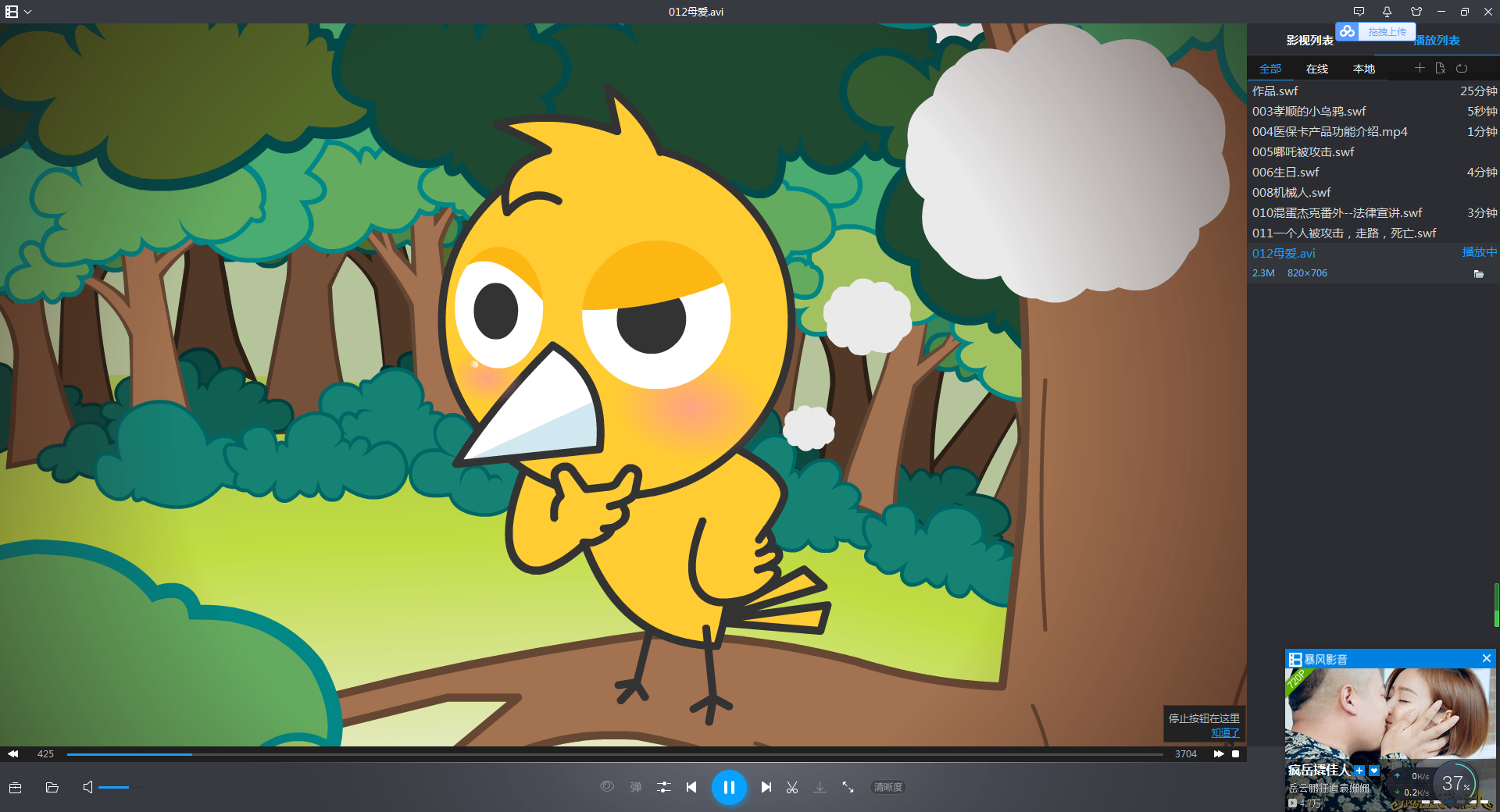Open the skin change shirt icon
The width and height of the screenshot is (1500, 812).
click(x=1416, y=12)
